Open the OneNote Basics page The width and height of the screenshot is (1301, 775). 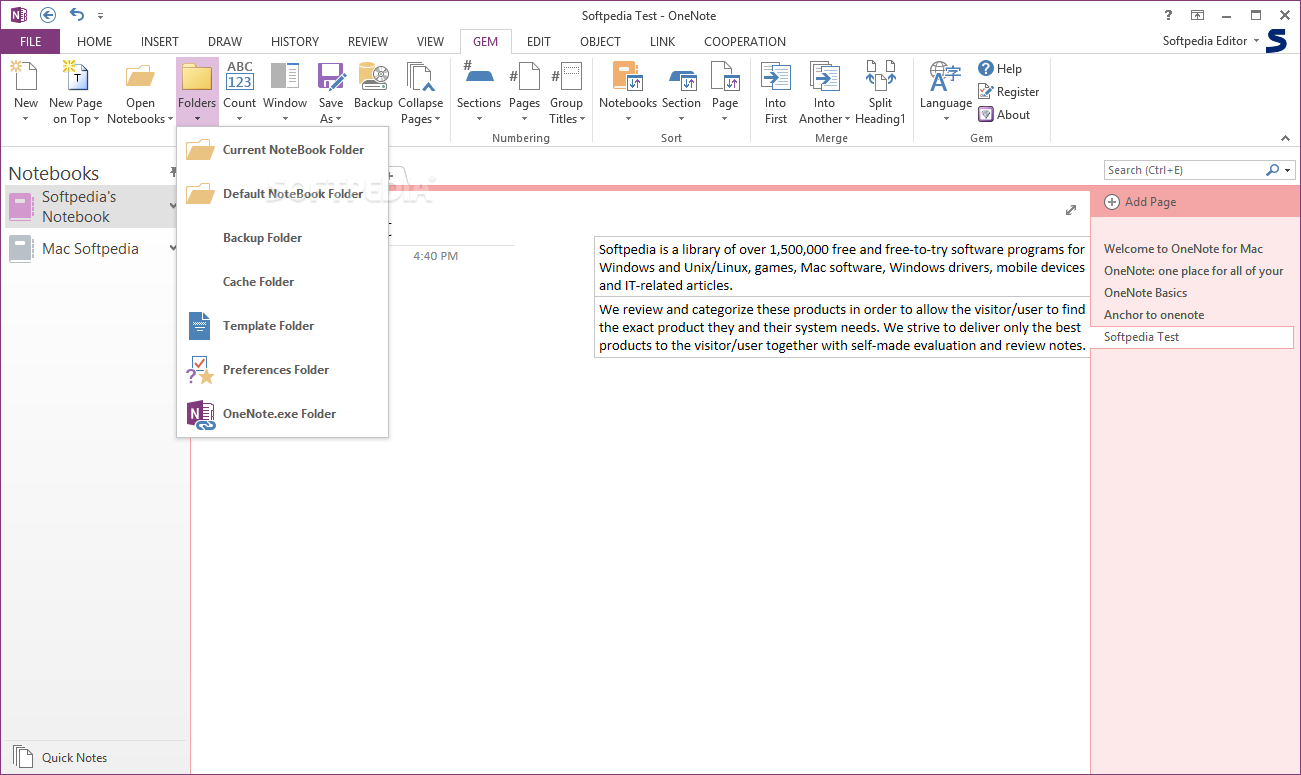pos(1146,293)
